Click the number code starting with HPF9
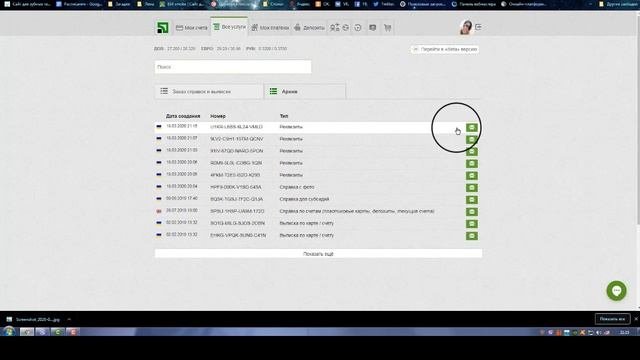Viewport: 640px width, 360px height. point(236,187)
